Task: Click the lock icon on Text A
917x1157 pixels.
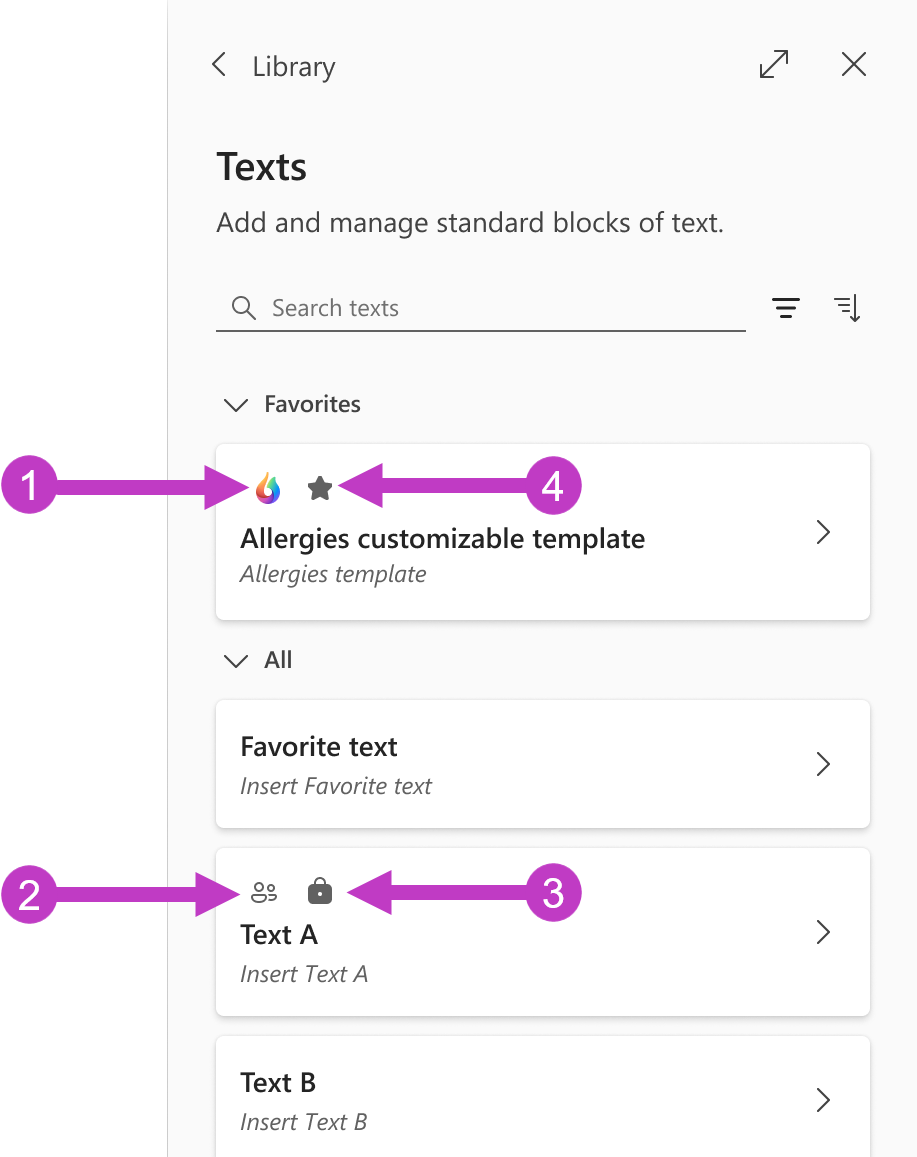Action: (319, 892)
